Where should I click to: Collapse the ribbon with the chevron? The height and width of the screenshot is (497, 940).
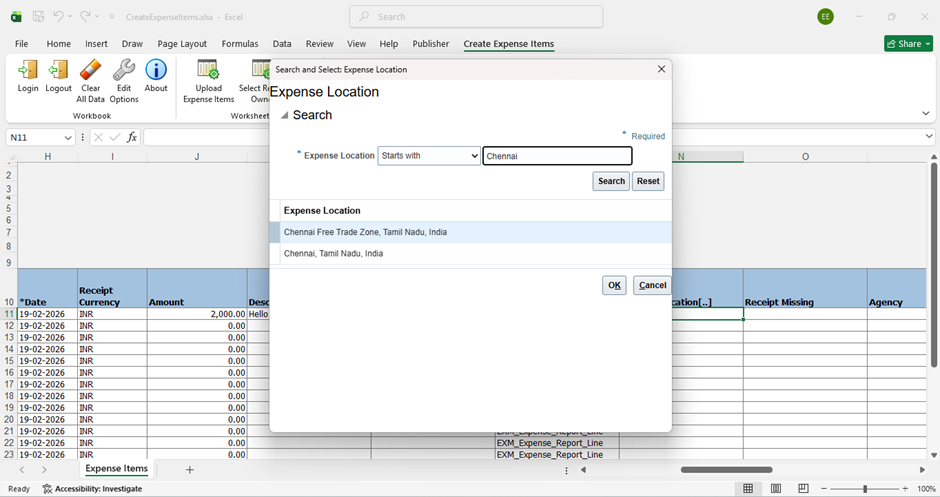(926, 113)
